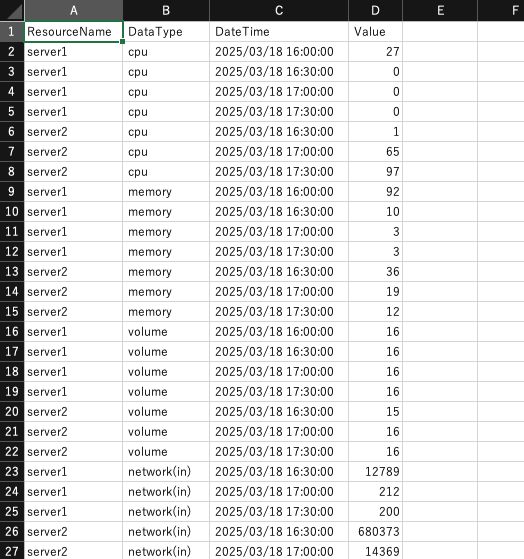Select row 23 header

point(12,472)
